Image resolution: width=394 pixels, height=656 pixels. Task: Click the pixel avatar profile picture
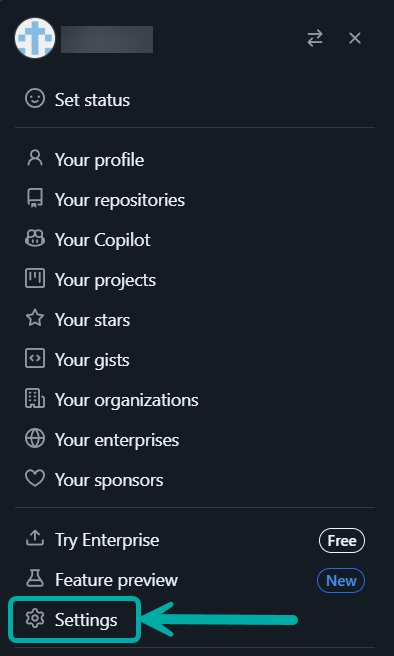pyautogui.click(x=35, y=38)
